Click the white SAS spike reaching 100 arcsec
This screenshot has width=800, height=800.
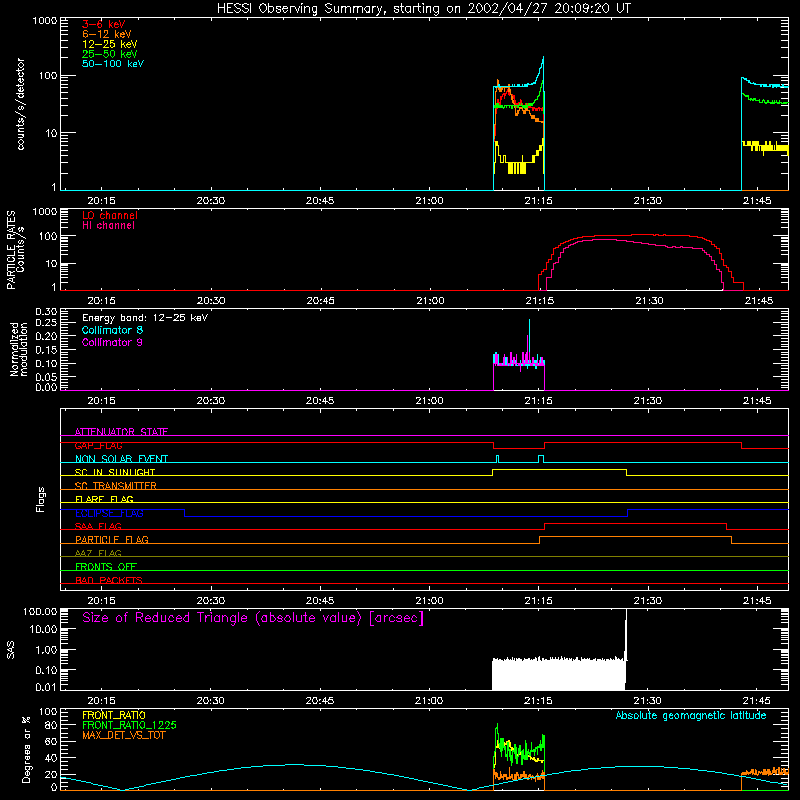(x=626, y=633)
